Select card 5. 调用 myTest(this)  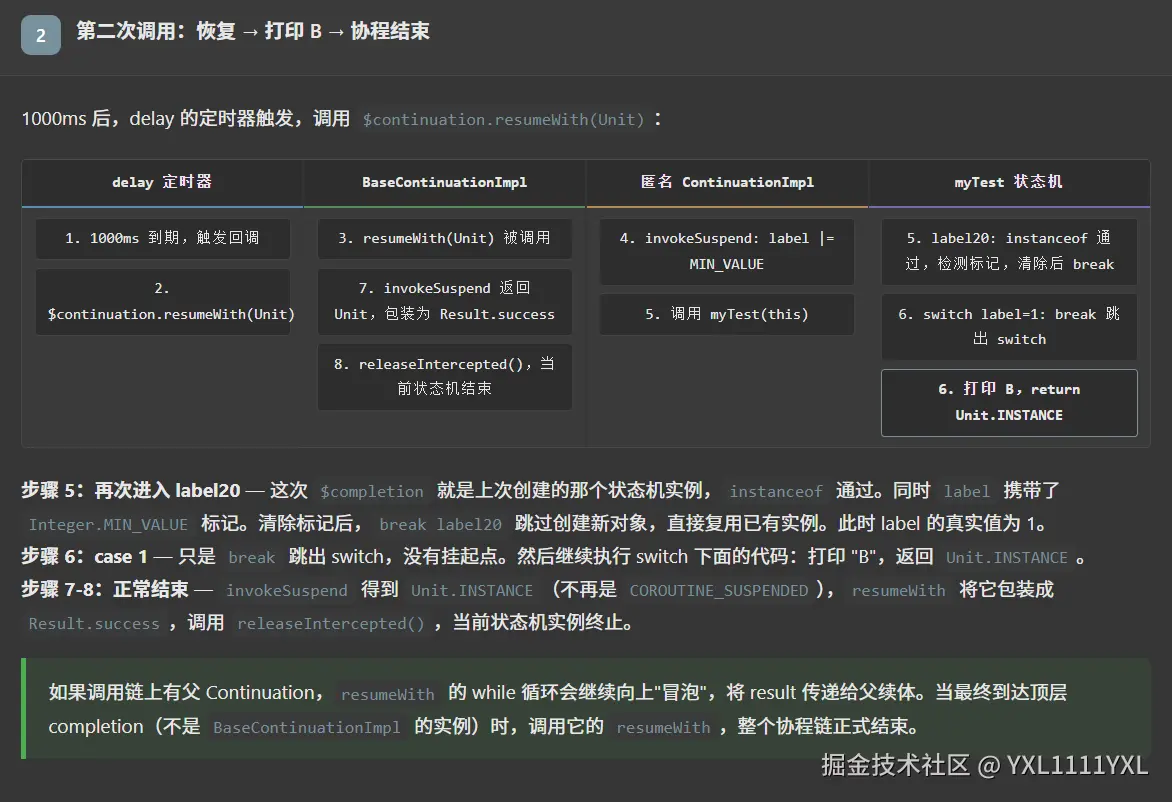[727, 314]
